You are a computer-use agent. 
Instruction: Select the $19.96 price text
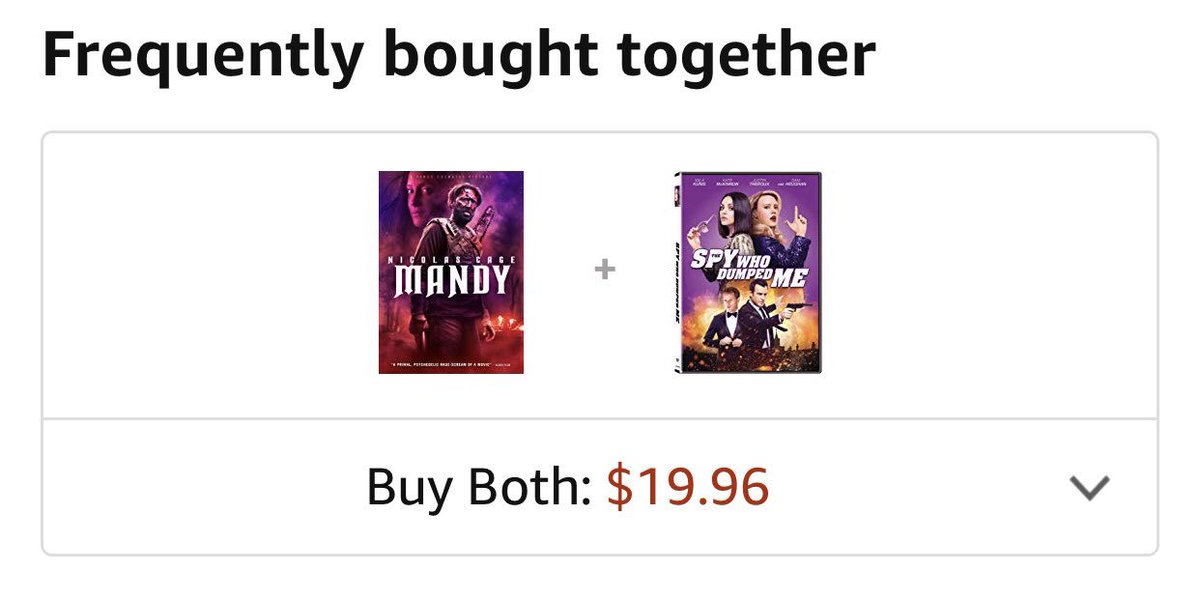coord(688,487)
